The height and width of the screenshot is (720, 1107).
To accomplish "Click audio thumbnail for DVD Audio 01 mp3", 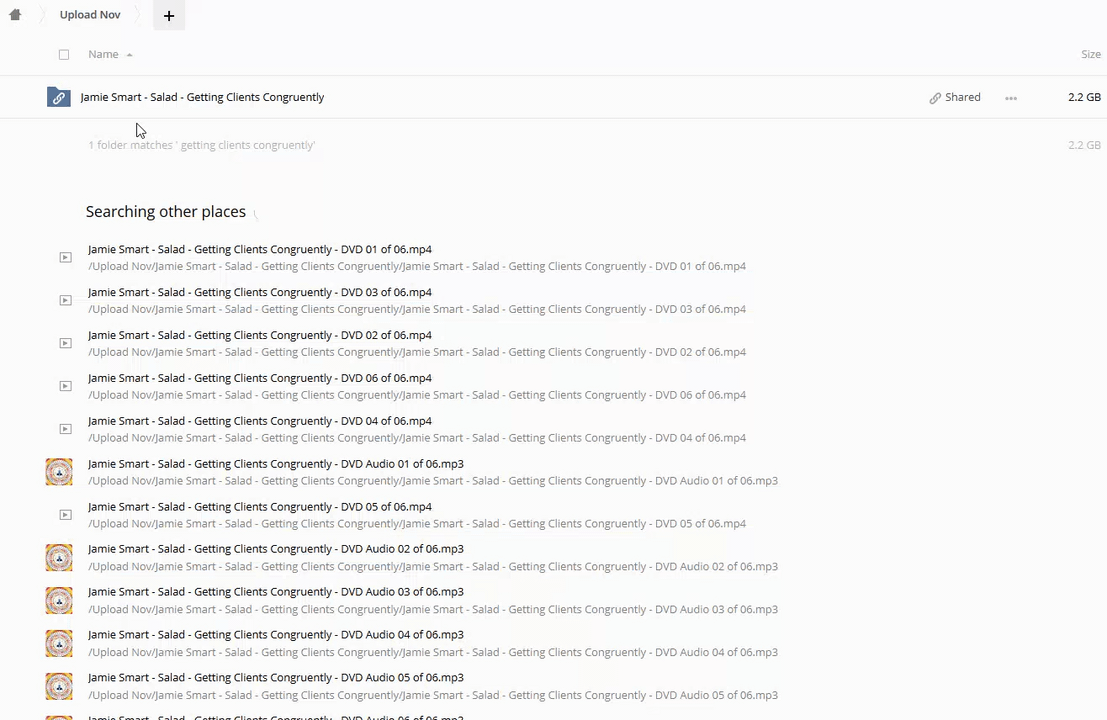I will coord(59,472).
